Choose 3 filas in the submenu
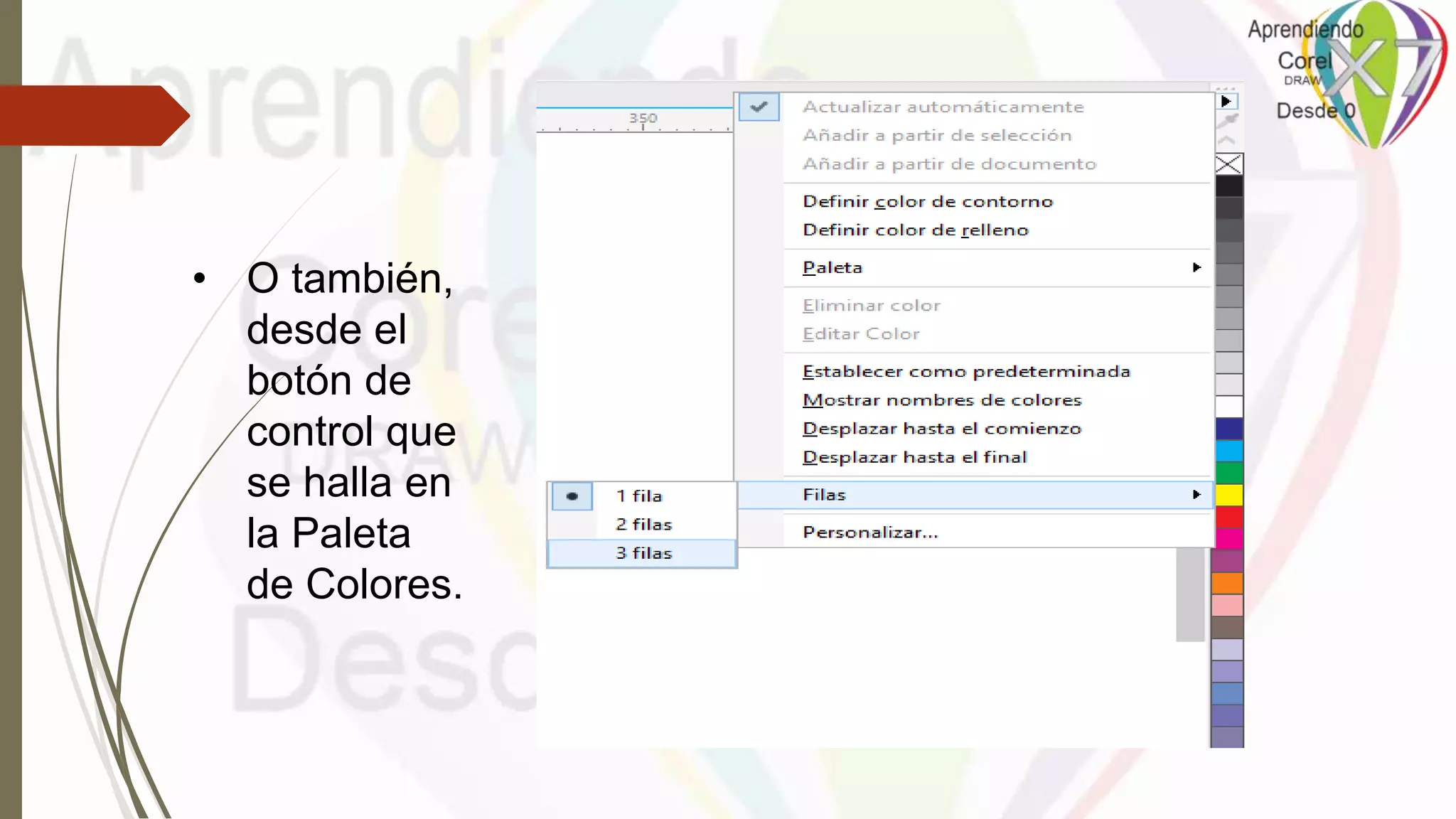 pos(643,553)
